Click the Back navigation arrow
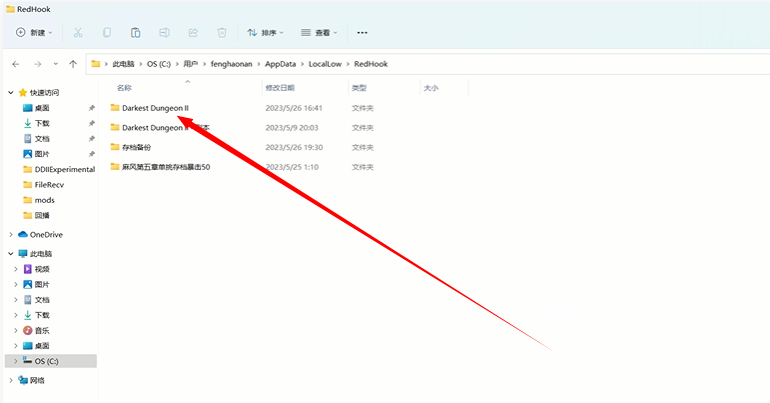Image resolution: width=770 pixels, height=403 pixels. [15, 64]
